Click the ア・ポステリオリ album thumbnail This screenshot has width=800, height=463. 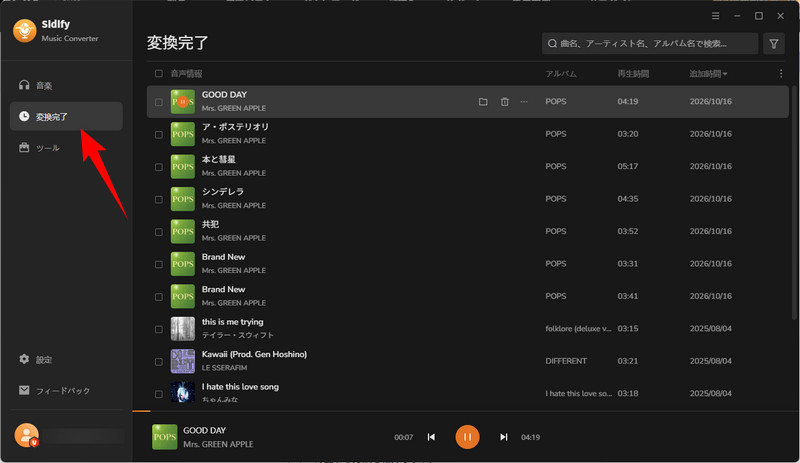(183, 134)
